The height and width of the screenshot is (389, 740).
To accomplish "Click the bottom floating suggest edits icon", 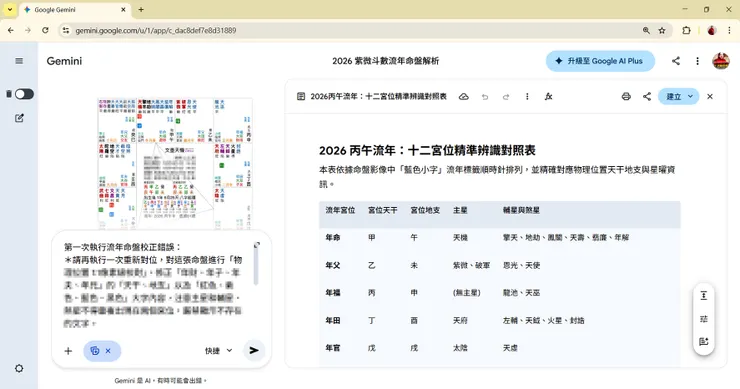I will 704,341.
